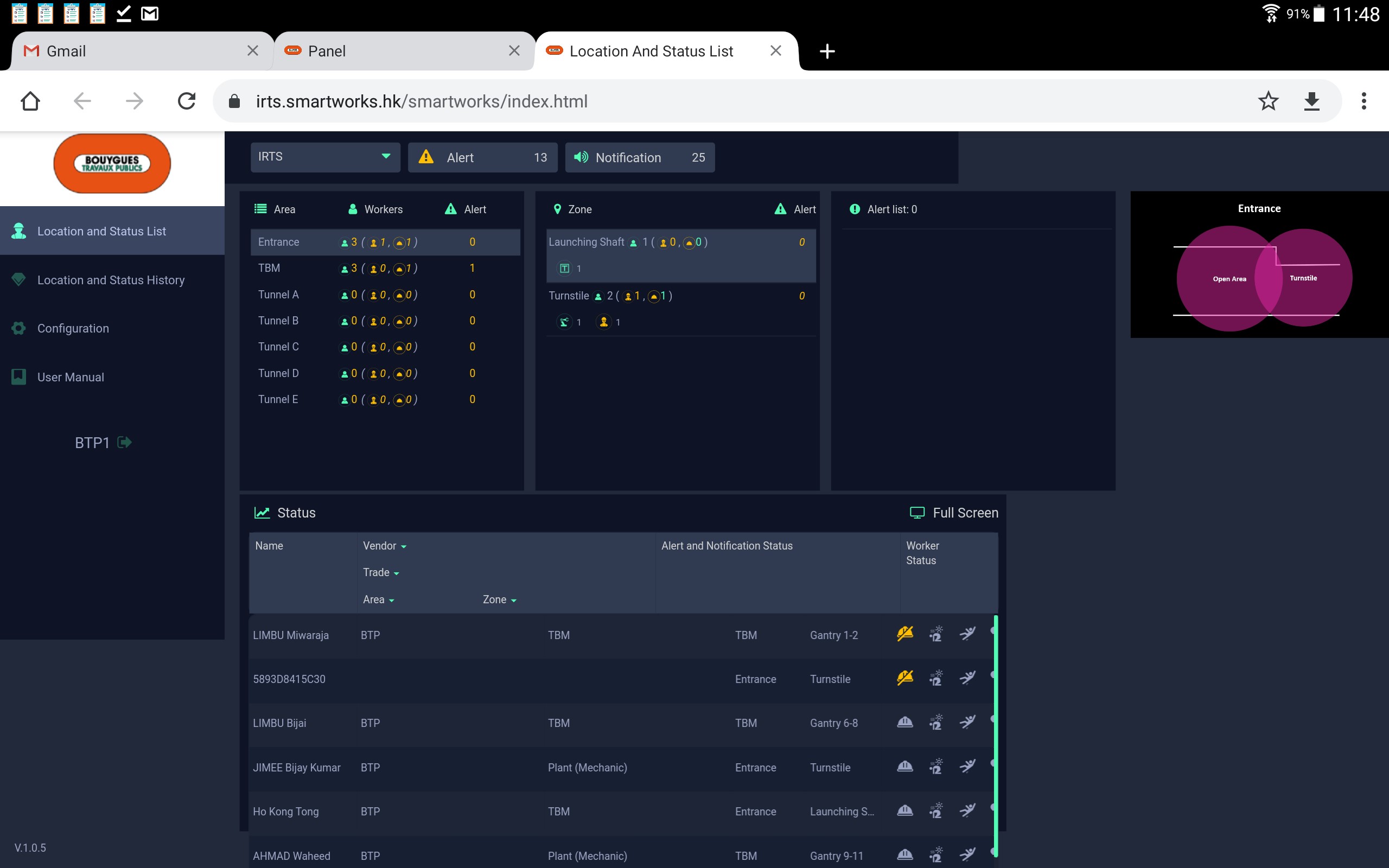Reload the page with the refresh icon
This screenshot has width=1389, height=868.
tap(187, 101)
